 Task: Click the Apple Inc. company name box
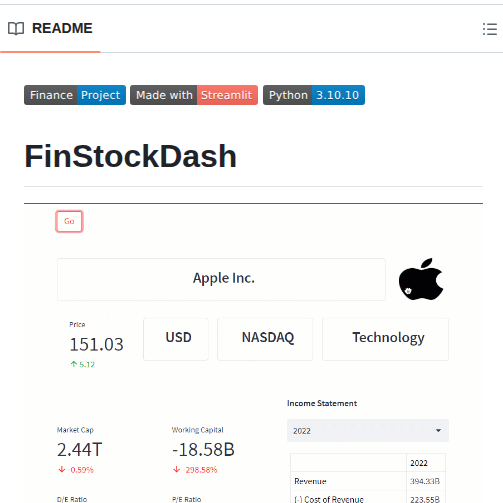221,279
